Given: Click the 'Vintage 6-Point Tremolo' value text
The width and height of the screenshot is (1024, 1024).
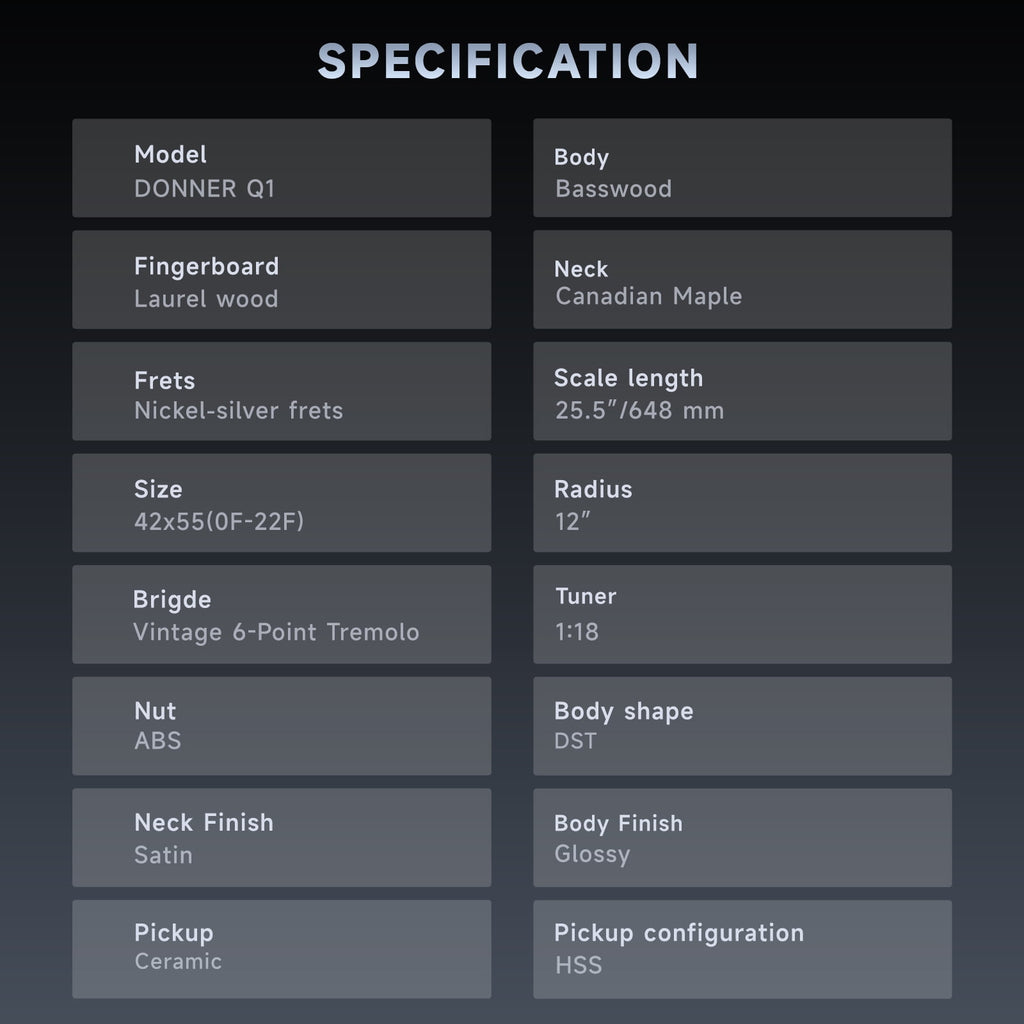Looking at the screenshot, I should pyautogui.click(x=276, y=632).
